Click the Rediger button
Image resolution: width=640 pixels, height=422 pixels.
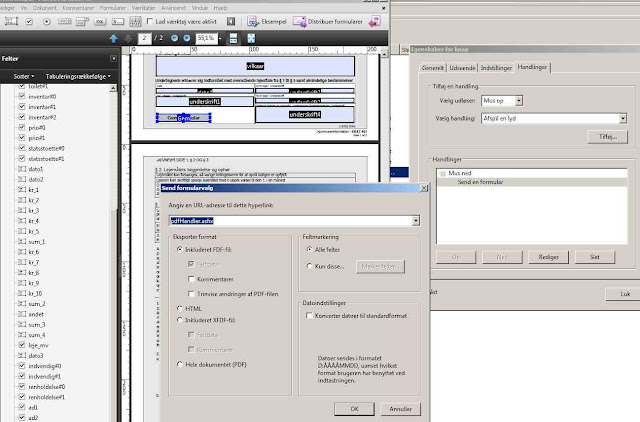(548, 257)
